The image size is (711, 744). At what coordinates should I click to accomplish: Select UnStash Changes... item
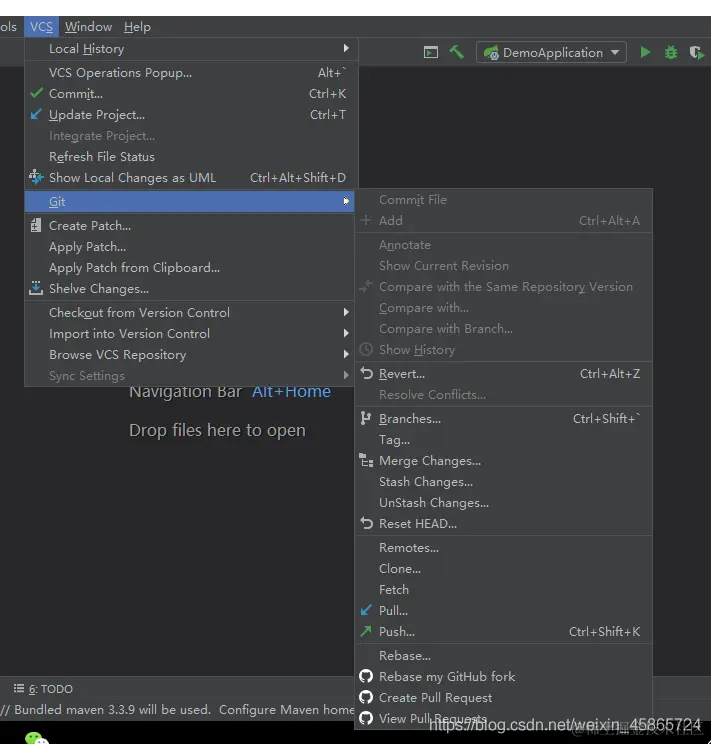click(504, 502)
